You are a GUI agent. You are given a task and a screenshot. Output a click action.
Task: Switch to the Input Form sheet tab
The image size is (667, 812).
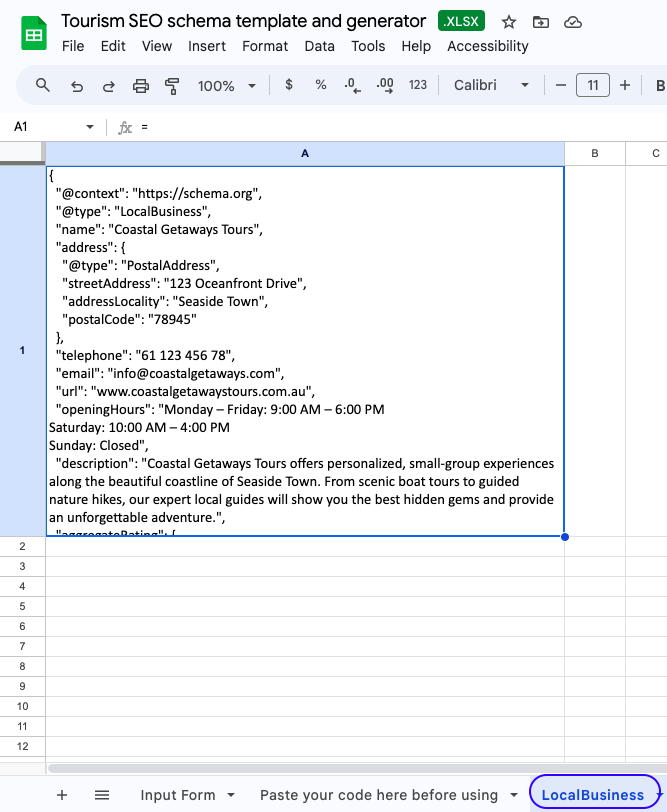[x=178, y=795]
